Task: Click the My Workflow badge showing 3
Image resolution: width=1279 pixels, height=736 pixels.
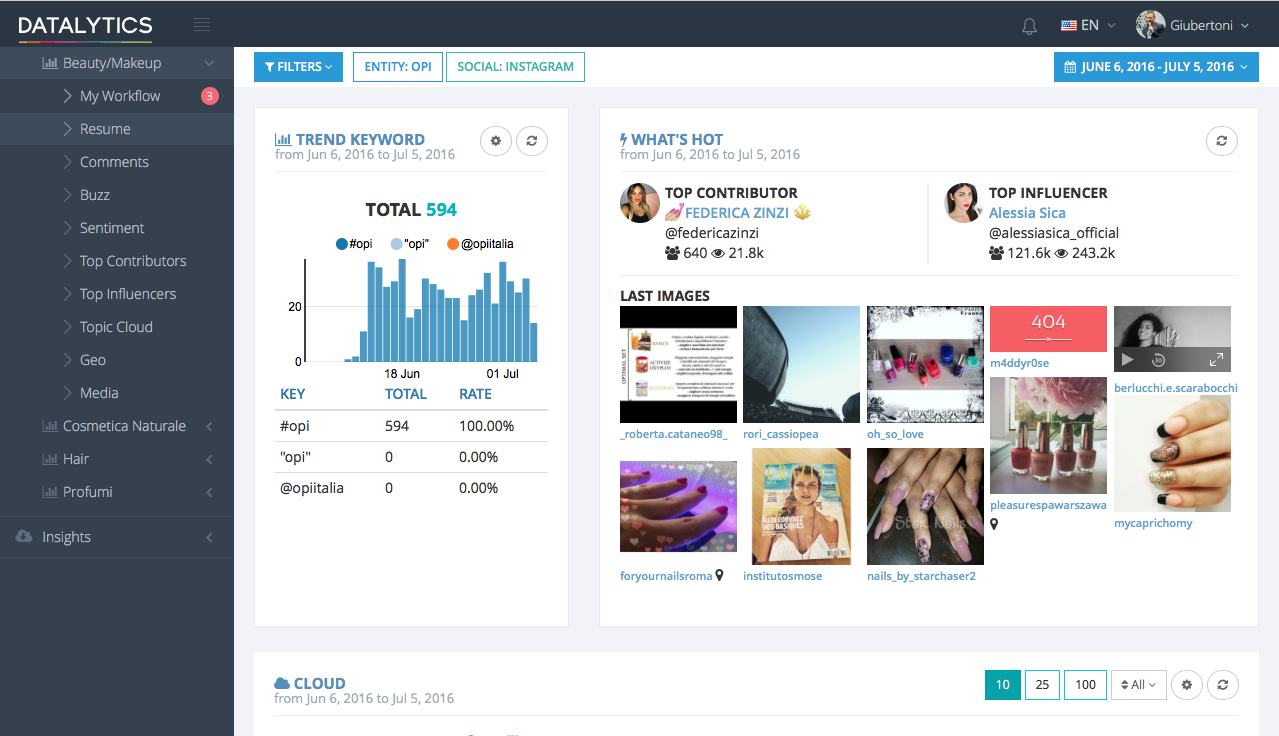Action: click(x=209, y=96)
